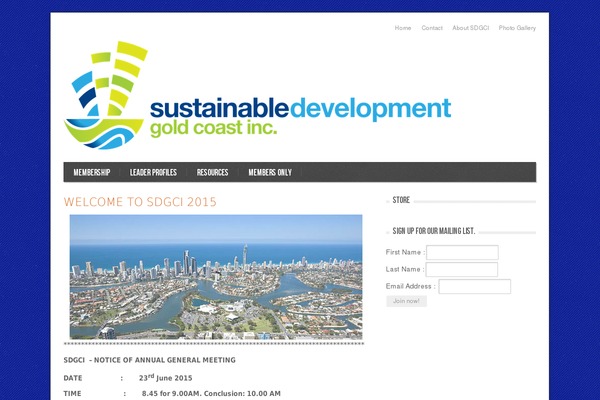Screen dimensions: 600x400
Task: Select Leader Profiles in the navigation bar
Action: click(x=153, y=173)
